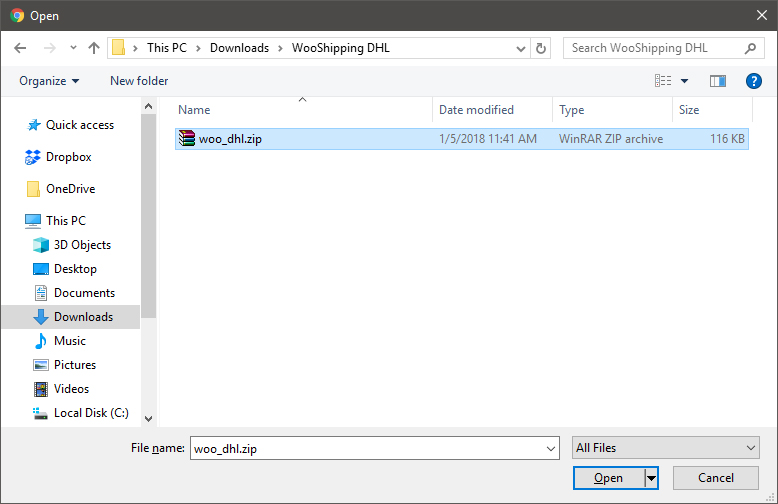Select the woo_dhl.zip file
This screenshot has height=504, width=778.
[230, 139]
